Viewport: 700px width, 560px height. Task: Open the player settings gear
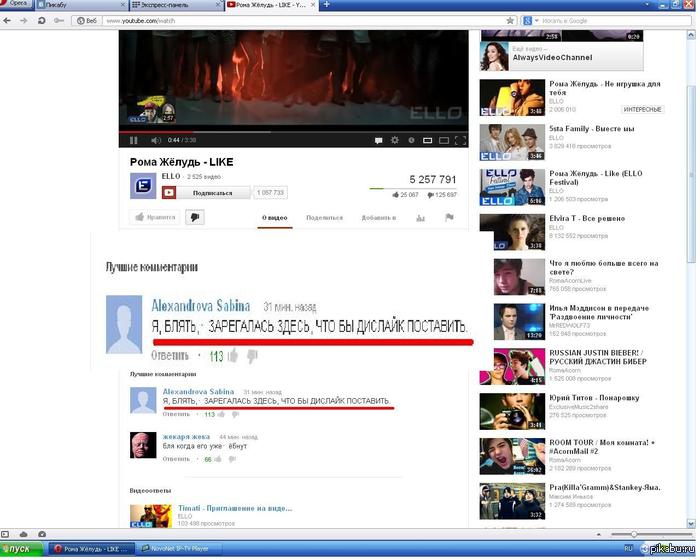pos(395,140)
